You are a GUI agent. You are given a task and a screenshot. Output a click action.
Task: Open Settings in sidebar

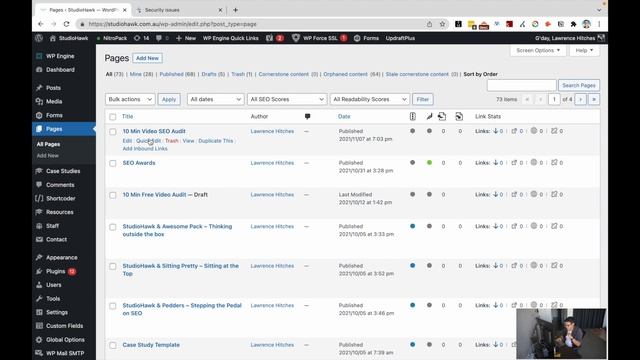pyautogui.click(x=57, y=312)
